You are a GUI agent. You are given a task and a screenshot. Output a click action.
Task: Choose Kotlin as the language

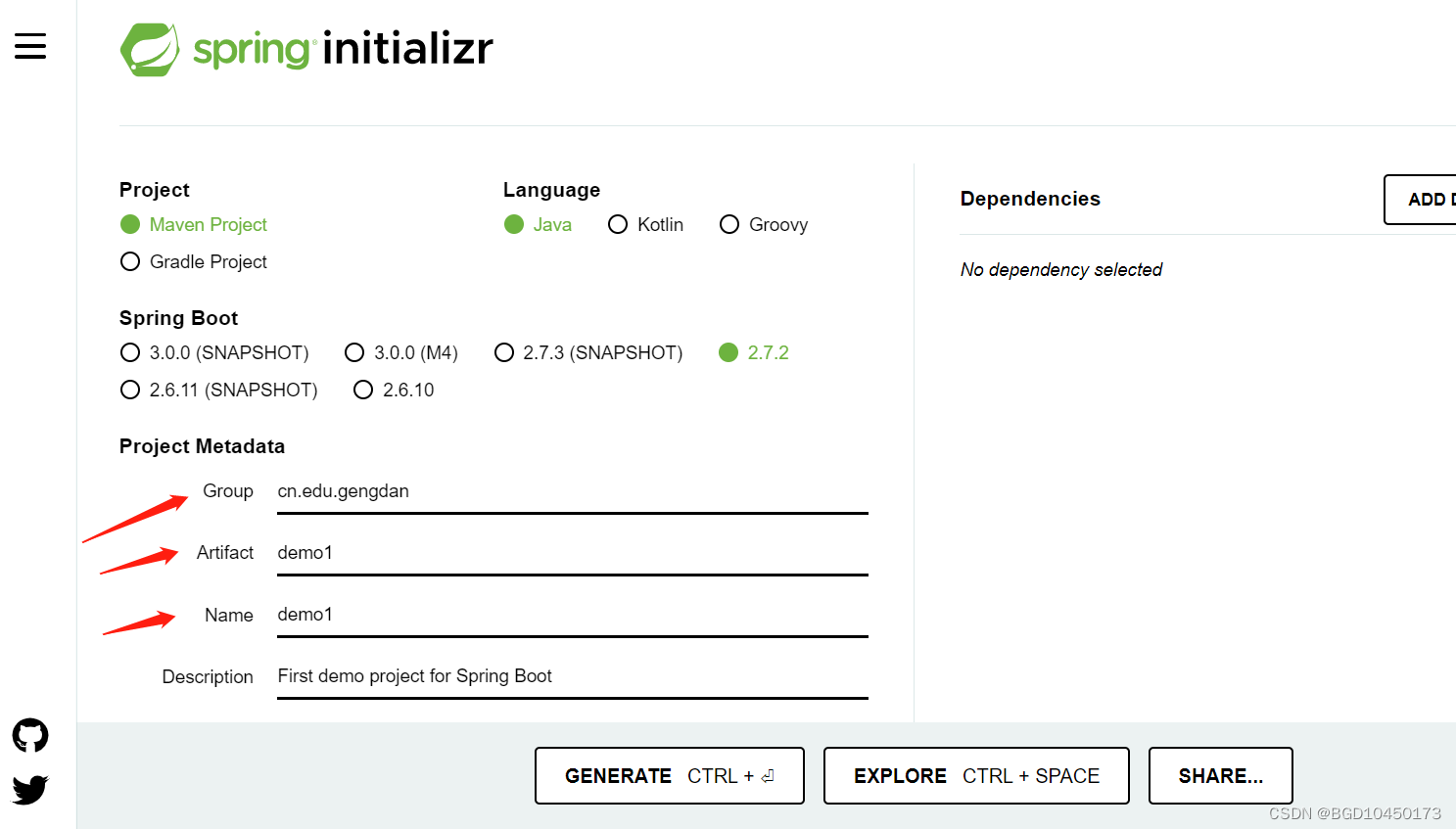pos(645,224)
